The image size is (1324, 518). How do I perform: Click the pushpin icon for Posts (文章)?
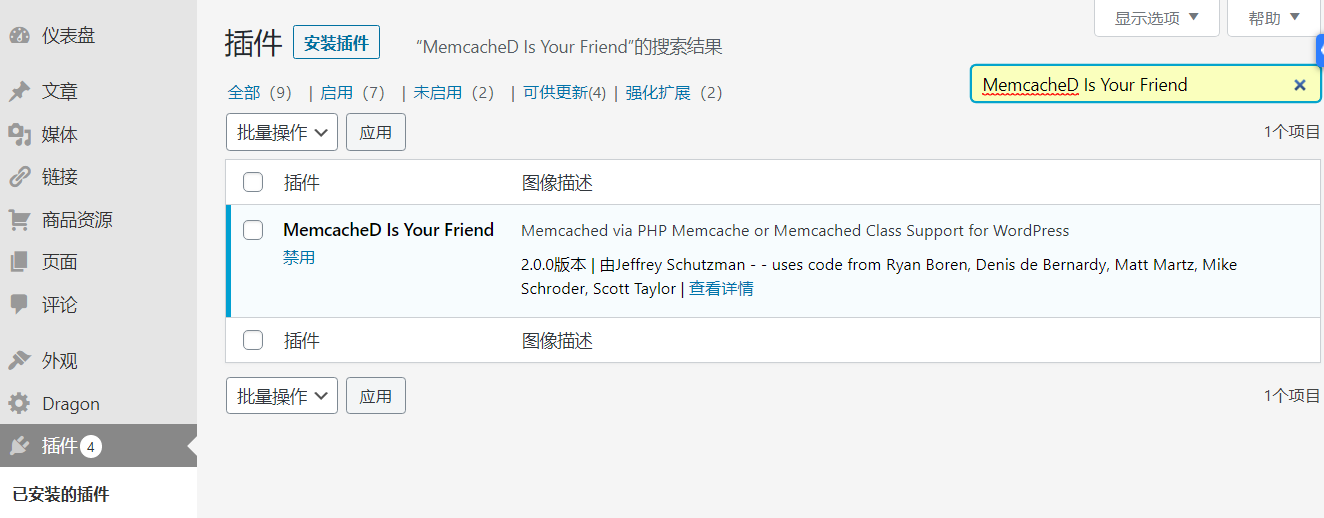pyautogui.click(x=19, y=92)
